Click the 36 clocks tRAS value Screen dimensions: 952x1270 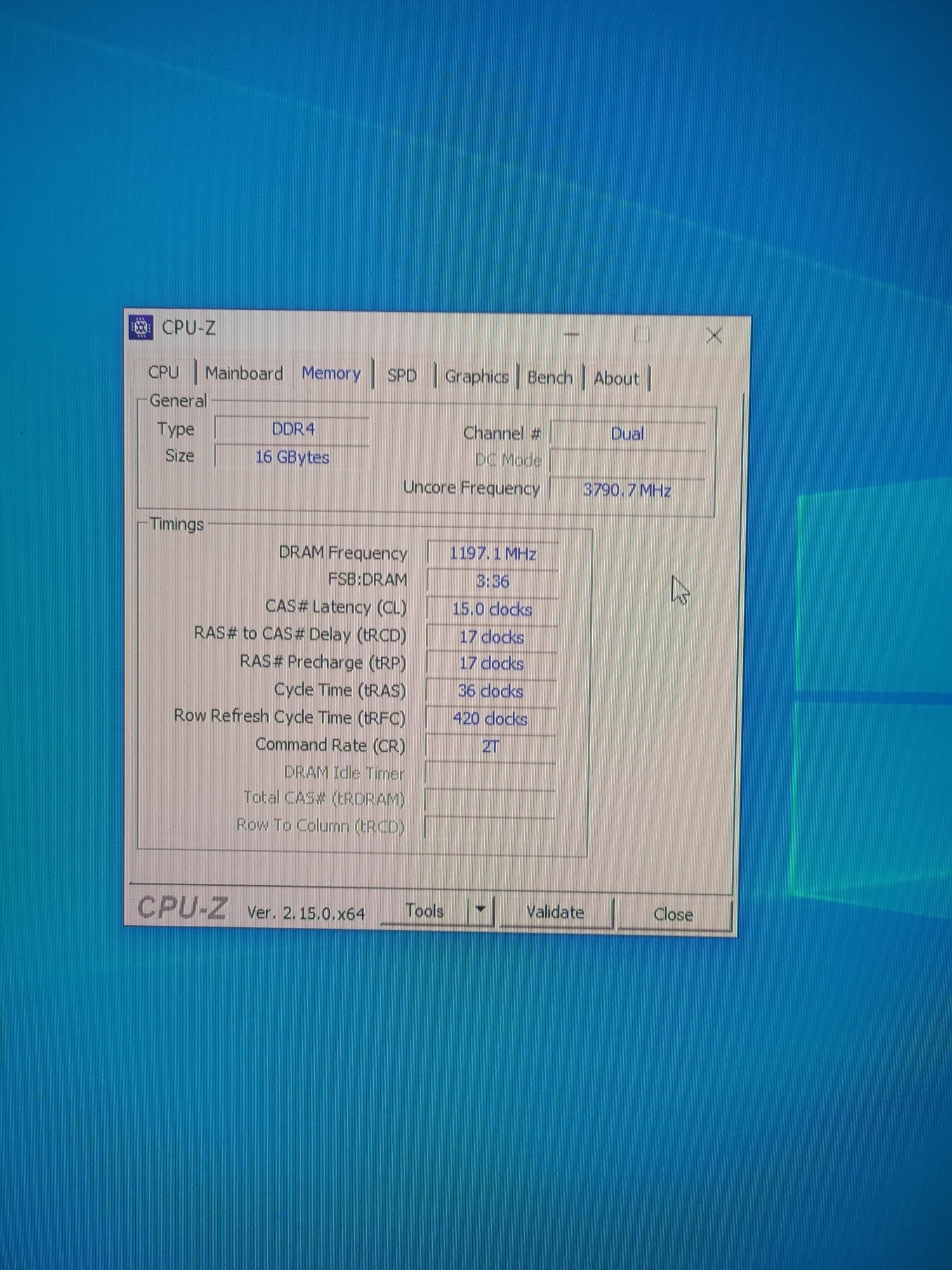pyautogui.click(x=491, y=691)
